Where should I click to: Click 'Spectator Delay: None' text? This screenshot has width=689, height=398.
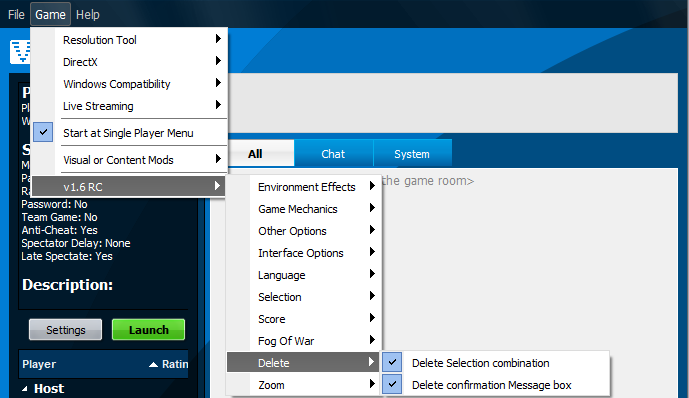pyautogui.click(x=76, y=243)
